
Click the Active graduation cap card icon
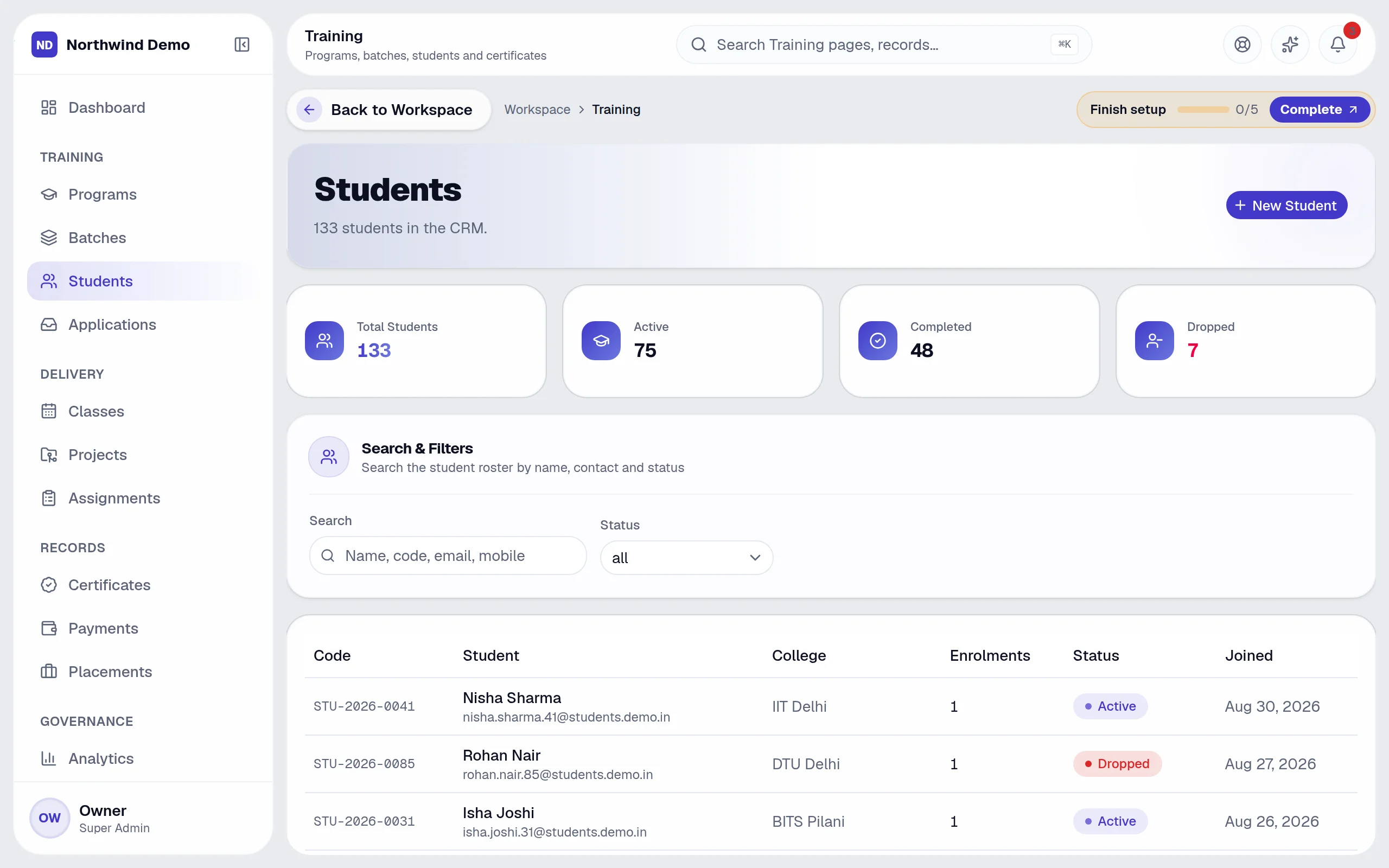click(x=601, y=341)
